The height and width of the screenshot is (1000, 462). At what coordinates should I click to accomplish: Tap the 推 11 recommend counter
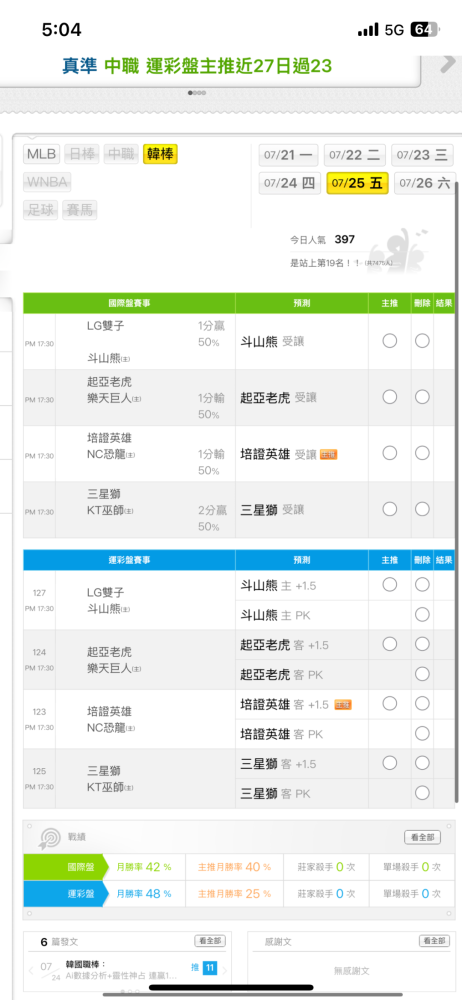click(x=204, y=968)
